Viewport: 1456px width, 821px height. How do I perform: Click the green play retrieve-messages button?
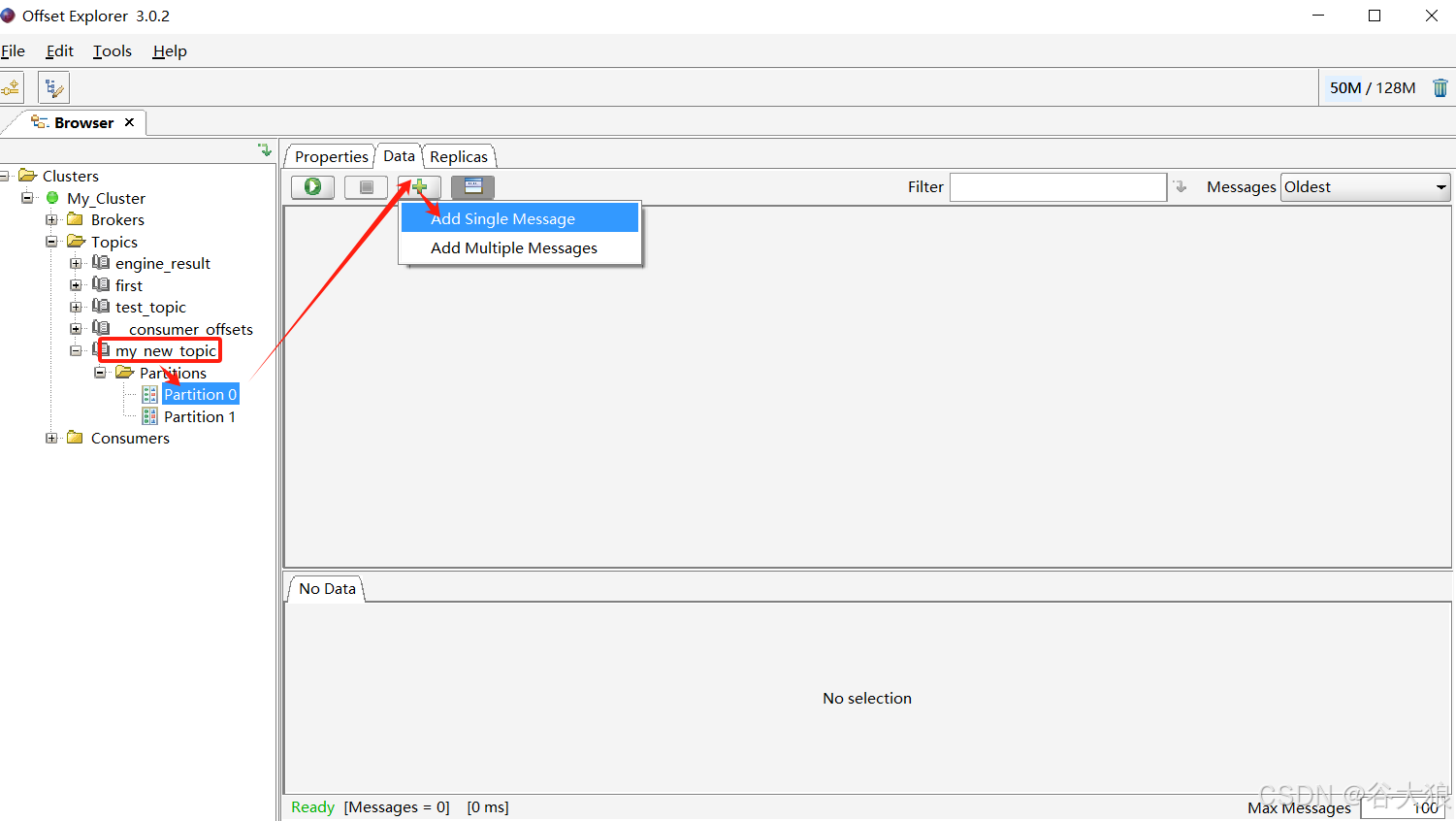(312, 186)
